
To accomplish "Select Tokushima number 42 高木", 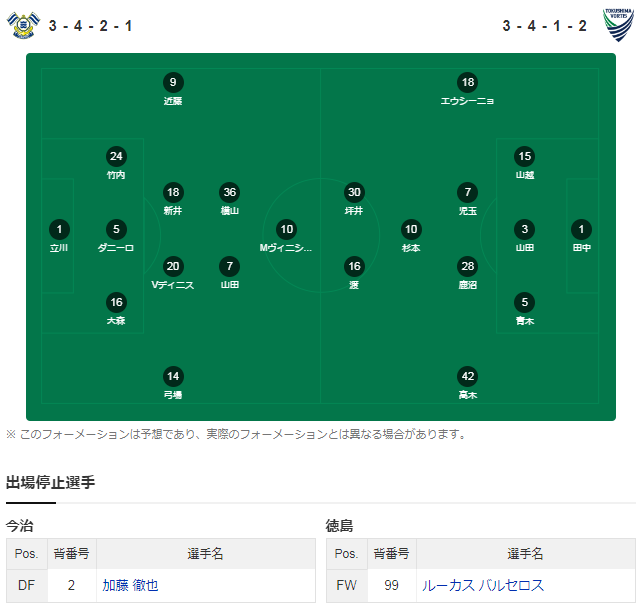I will coord(468,383).
